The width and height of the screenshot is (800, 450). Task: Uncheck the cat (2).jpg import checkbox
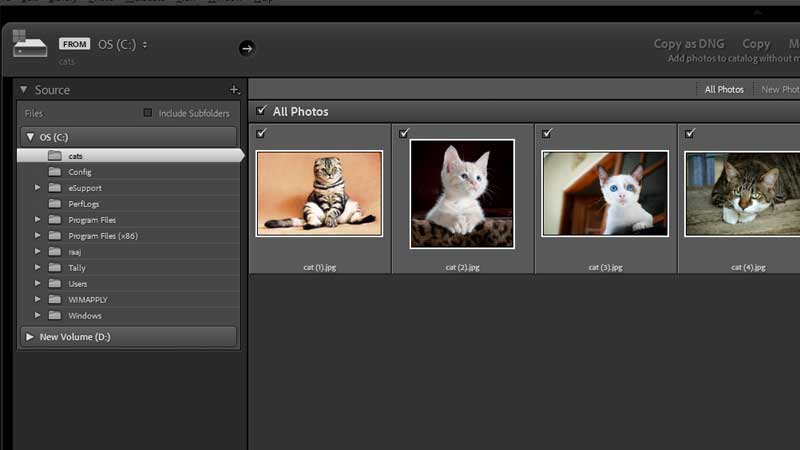pyautogui.click(x=404, y=133)
